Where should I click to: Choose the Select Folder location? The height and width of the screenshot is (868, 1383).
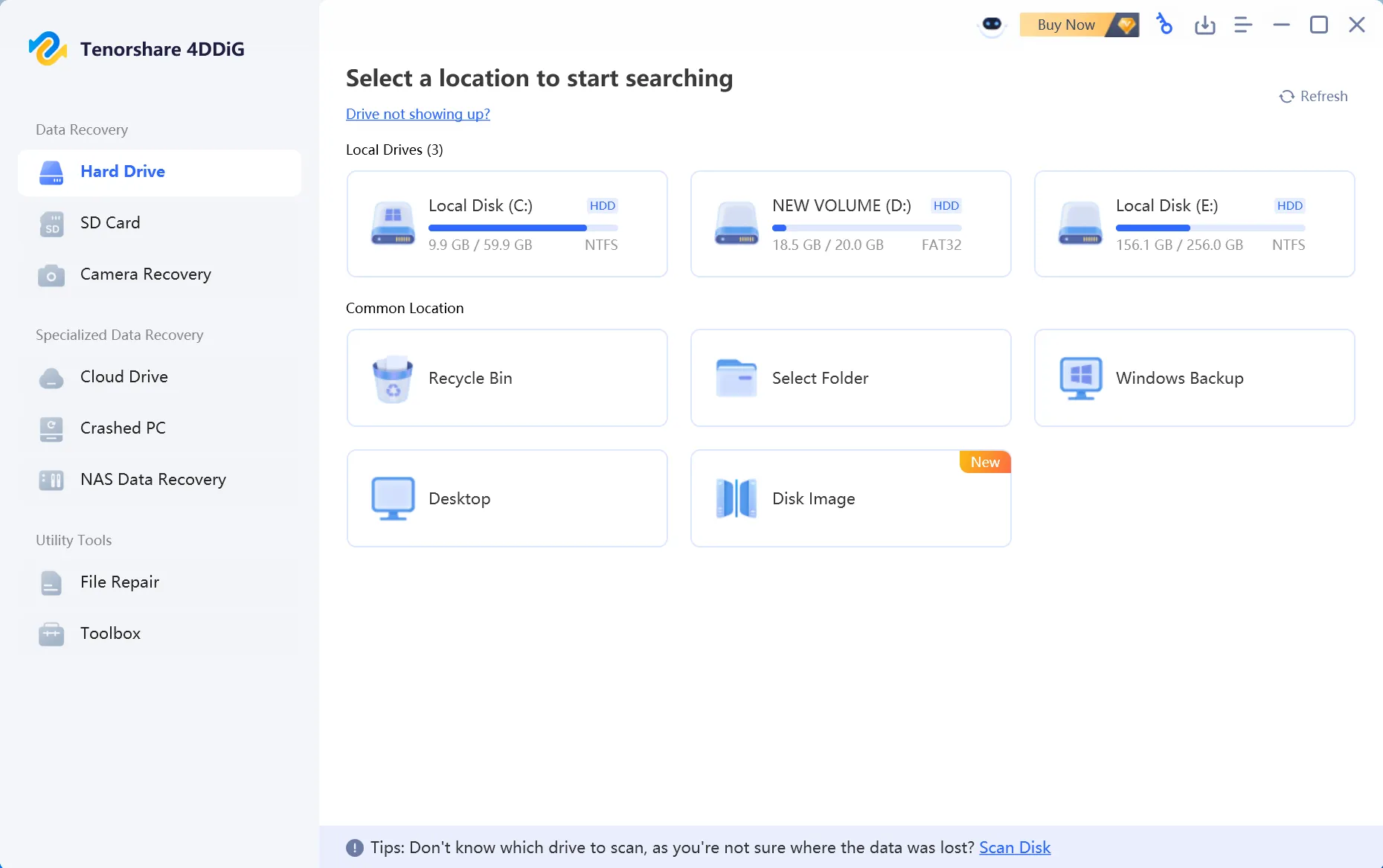[x=850, y=378]
